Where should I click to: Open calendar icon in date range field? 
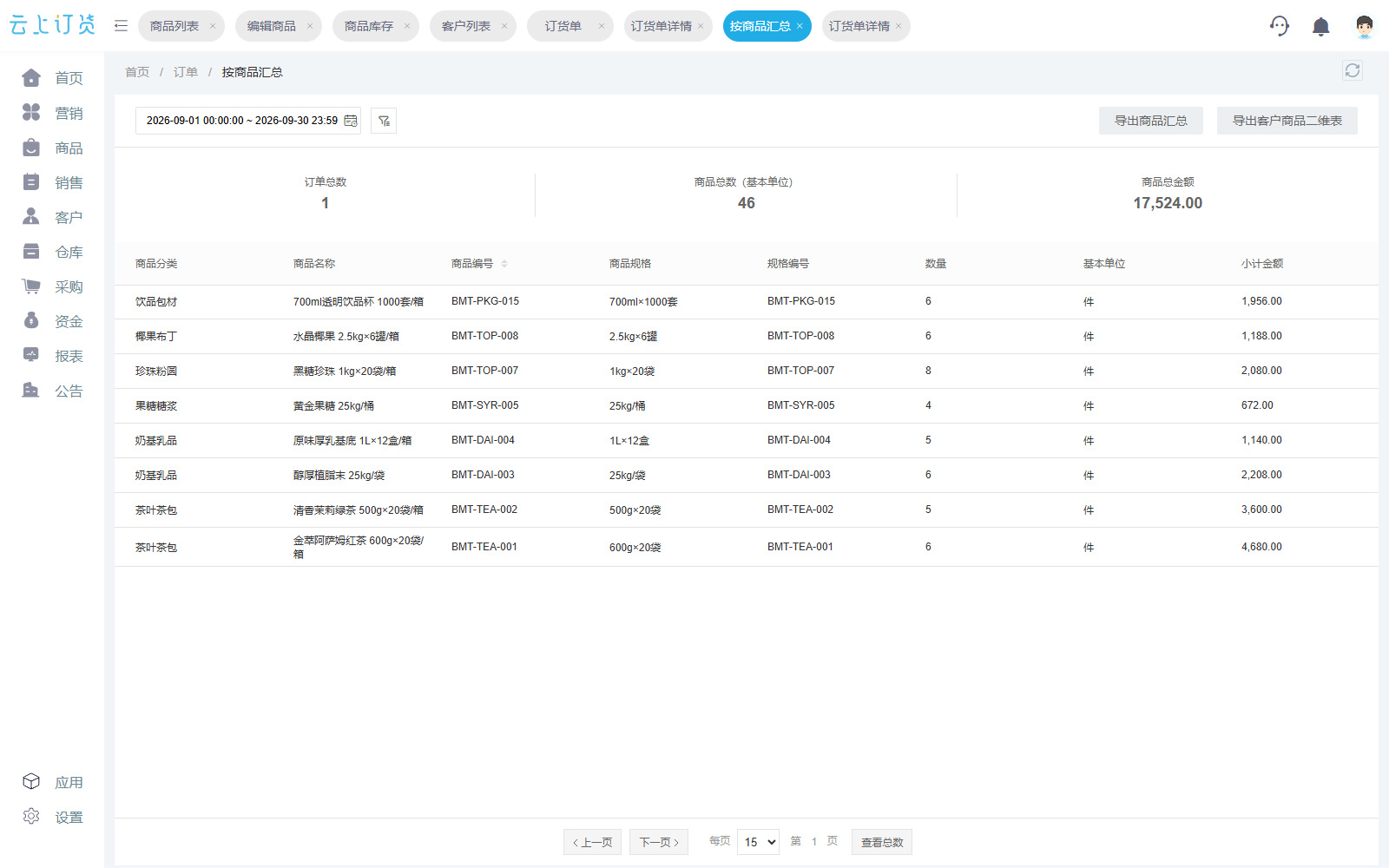coord(351,121)
